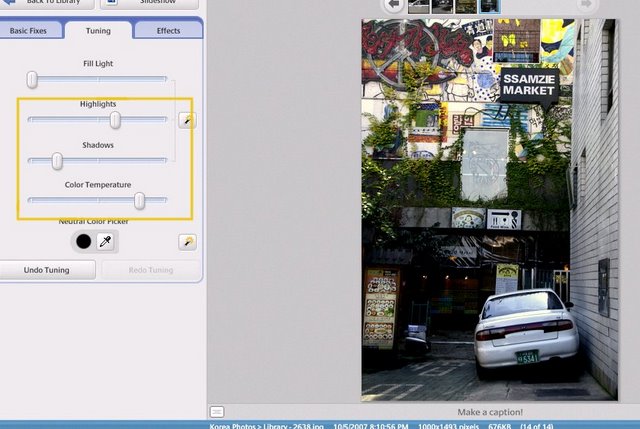Image resolution: width=640 pixels, height=429 pixels.
Task: Click the '(14 of 14)' status text
Action: [x=537, y=426]
